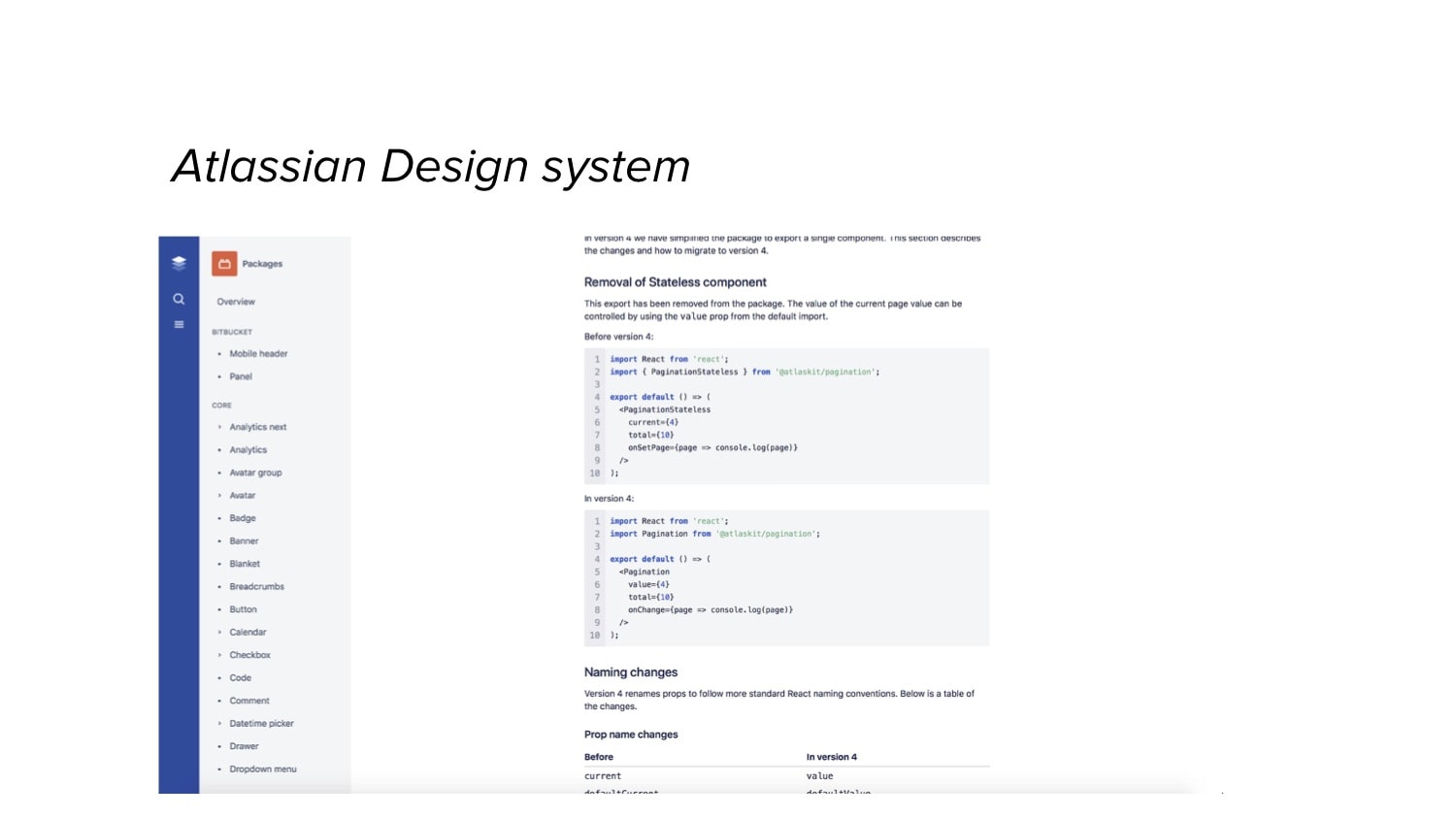
Task: Click the Naming changes heading
Action: coord(631,672)
